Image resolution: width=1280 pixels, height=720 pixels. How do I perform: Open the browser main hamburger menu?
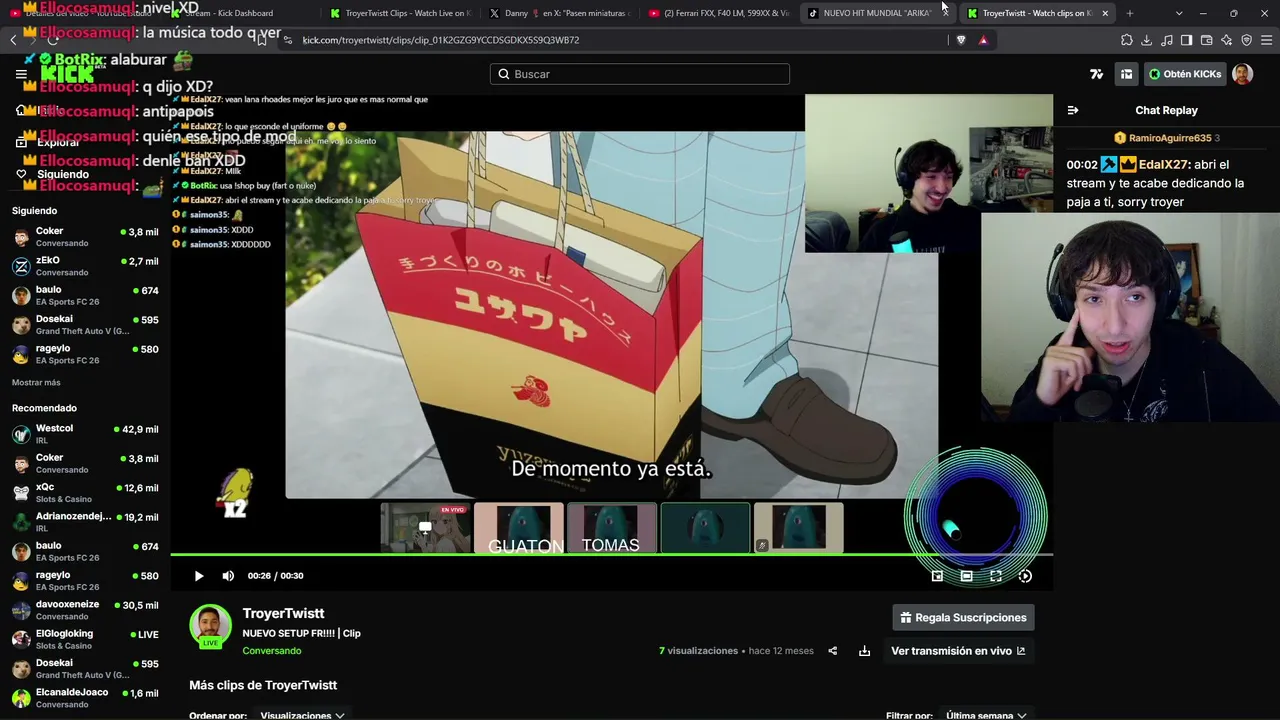pos(1266,40)
